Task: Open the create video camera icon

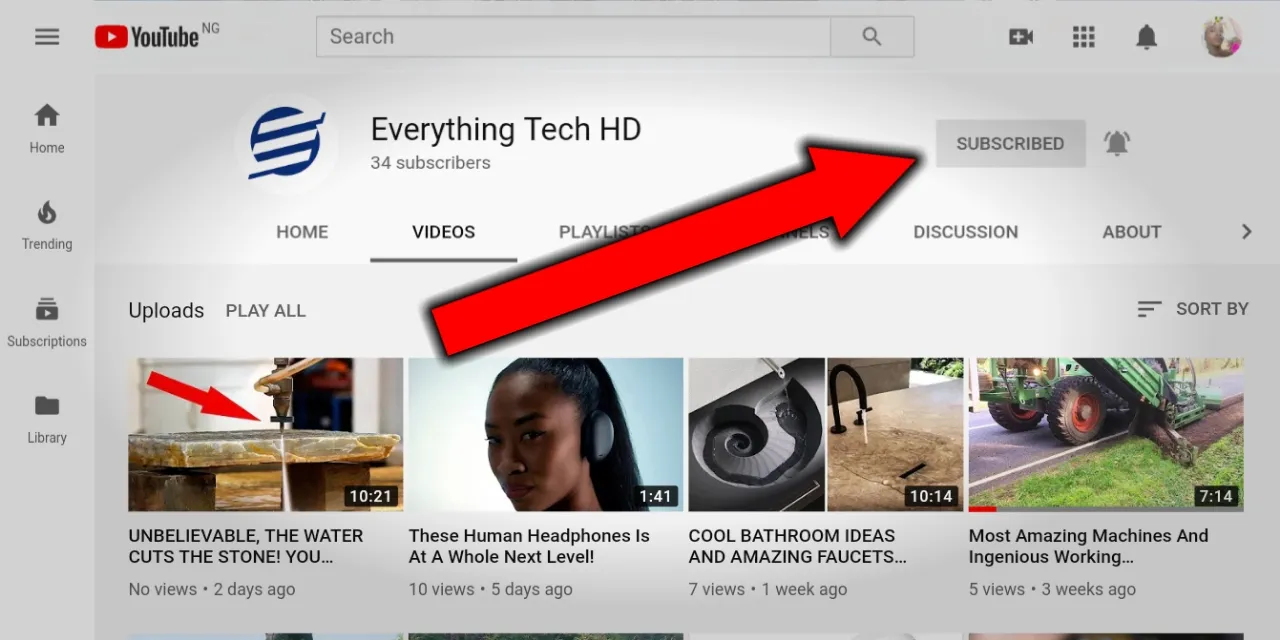Action: [1021, 37]
